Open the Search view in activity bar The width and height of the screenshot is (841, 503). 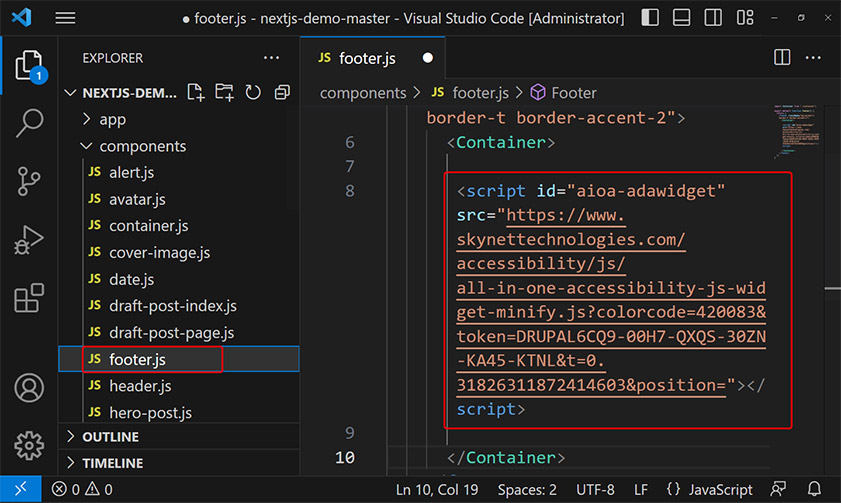[x=29, y=123]
